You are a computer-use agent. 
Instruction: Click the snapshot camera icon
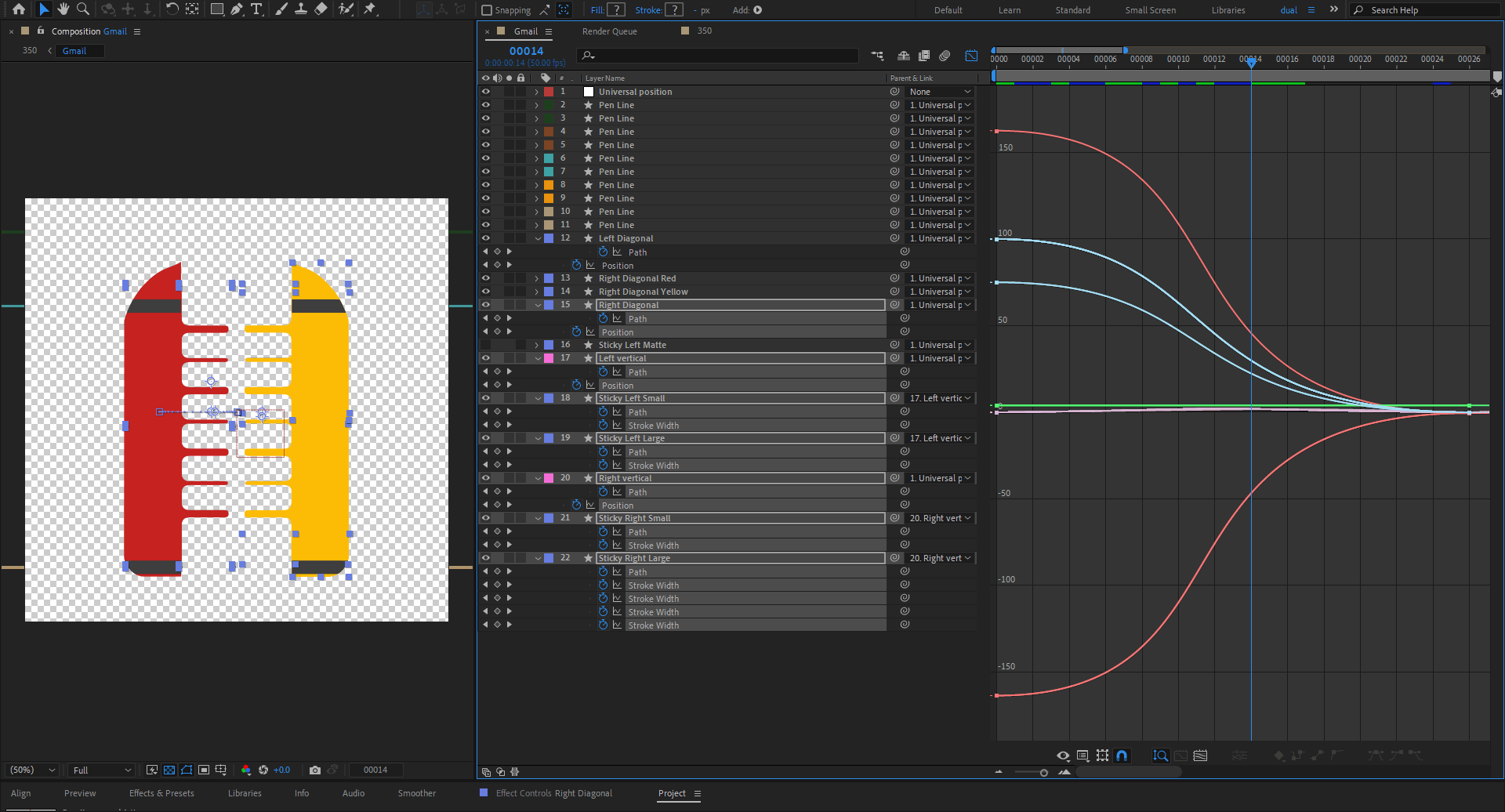[315, 770]
